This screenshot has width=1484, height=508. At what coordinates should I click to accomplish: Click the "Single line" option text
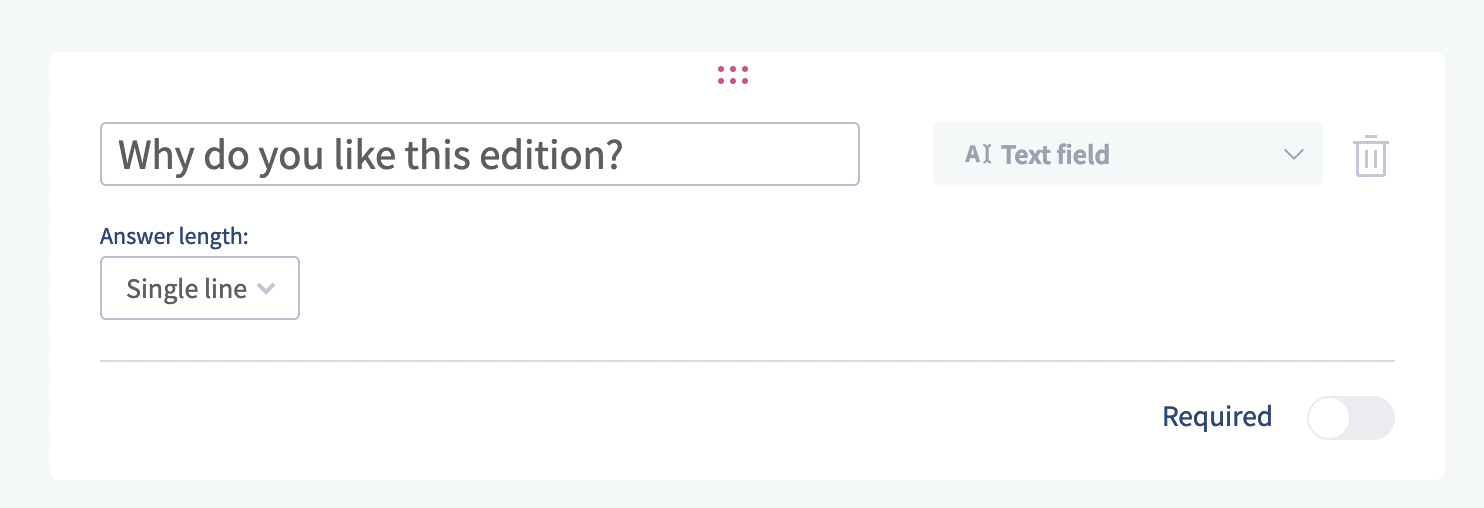pos(186,289)
